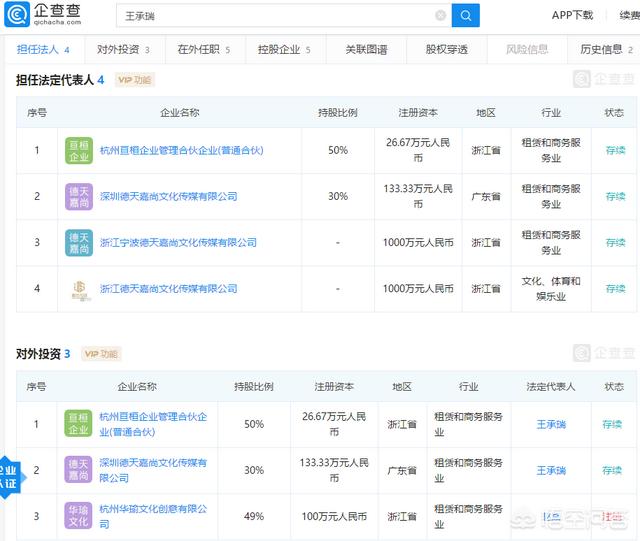Clear the search box with the X icon

(440, 16)
